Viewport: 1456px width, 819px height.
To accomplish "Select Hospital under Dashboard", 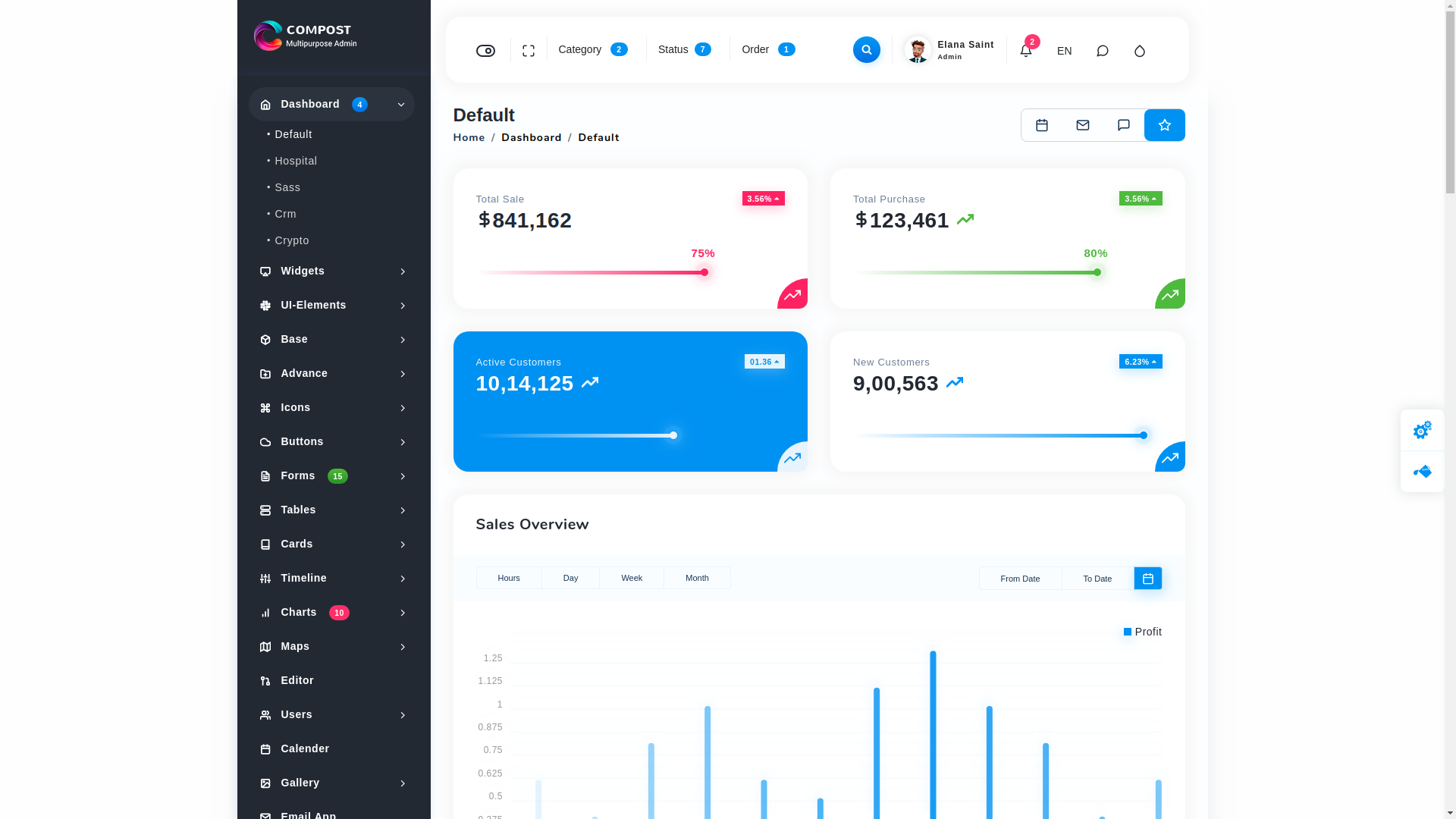I will pos(296,161).
